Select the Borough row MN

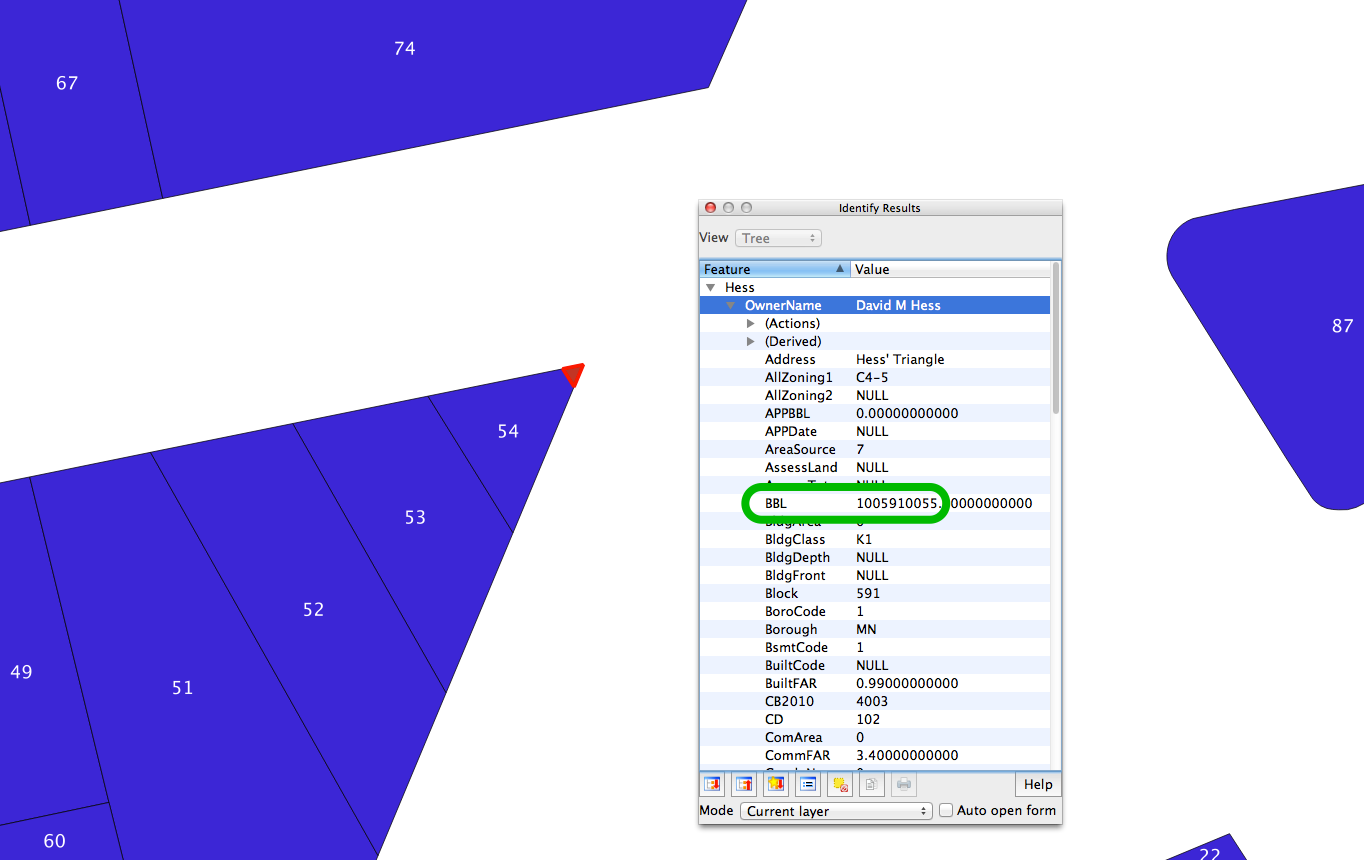[x=875, y=630]
